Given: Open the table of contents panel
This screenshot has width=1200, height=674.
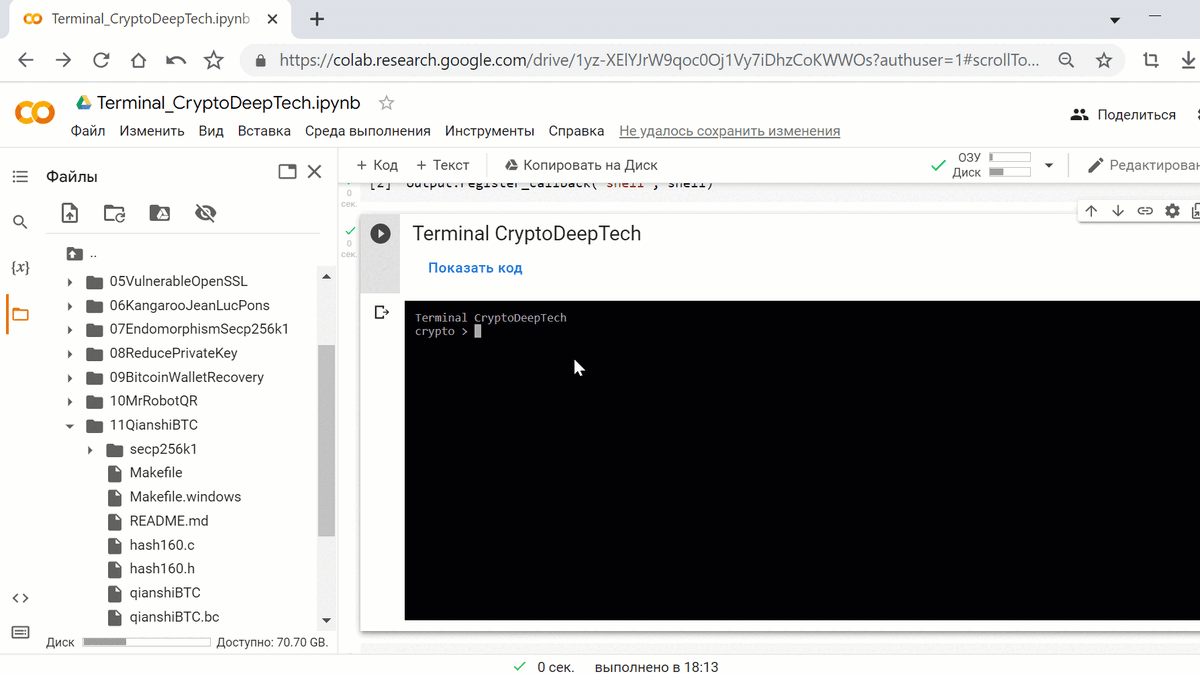Looking at the screenshot, I should pyautogui.click(x=20, y=176).
